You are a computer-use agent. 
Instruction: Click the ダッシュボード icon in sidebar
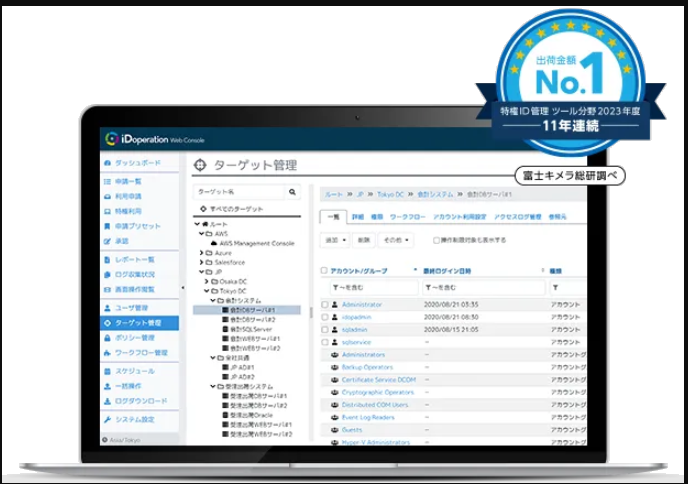107,162
